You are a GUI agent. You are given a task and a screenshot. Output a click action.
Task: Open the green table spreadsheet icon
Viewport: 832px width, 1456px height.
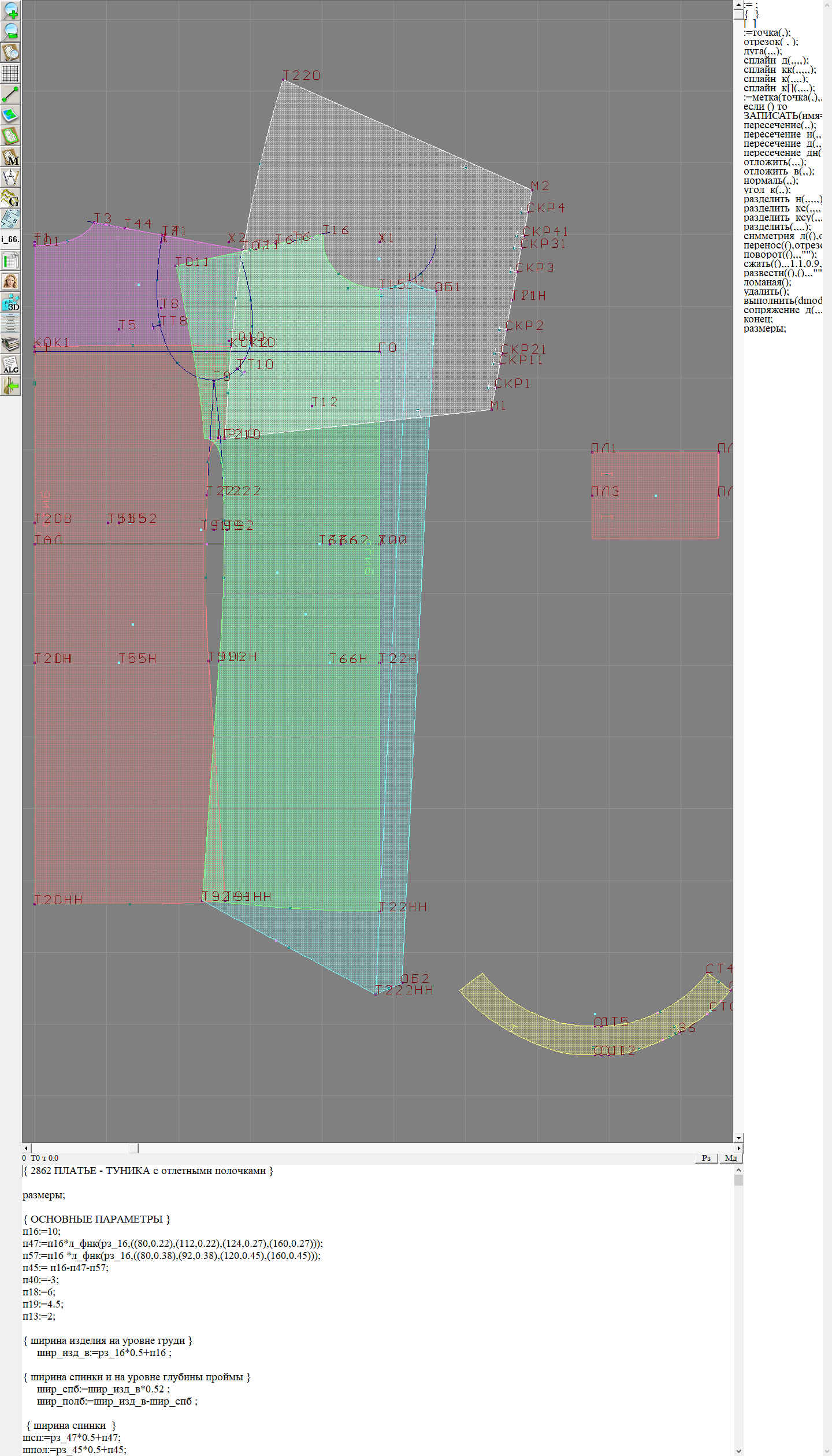10,261
